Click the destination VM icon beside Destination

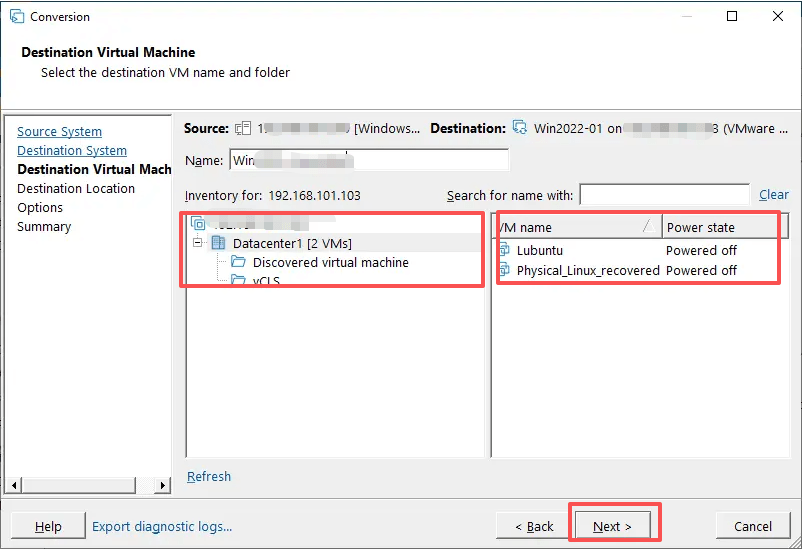[x=520, y=127]
